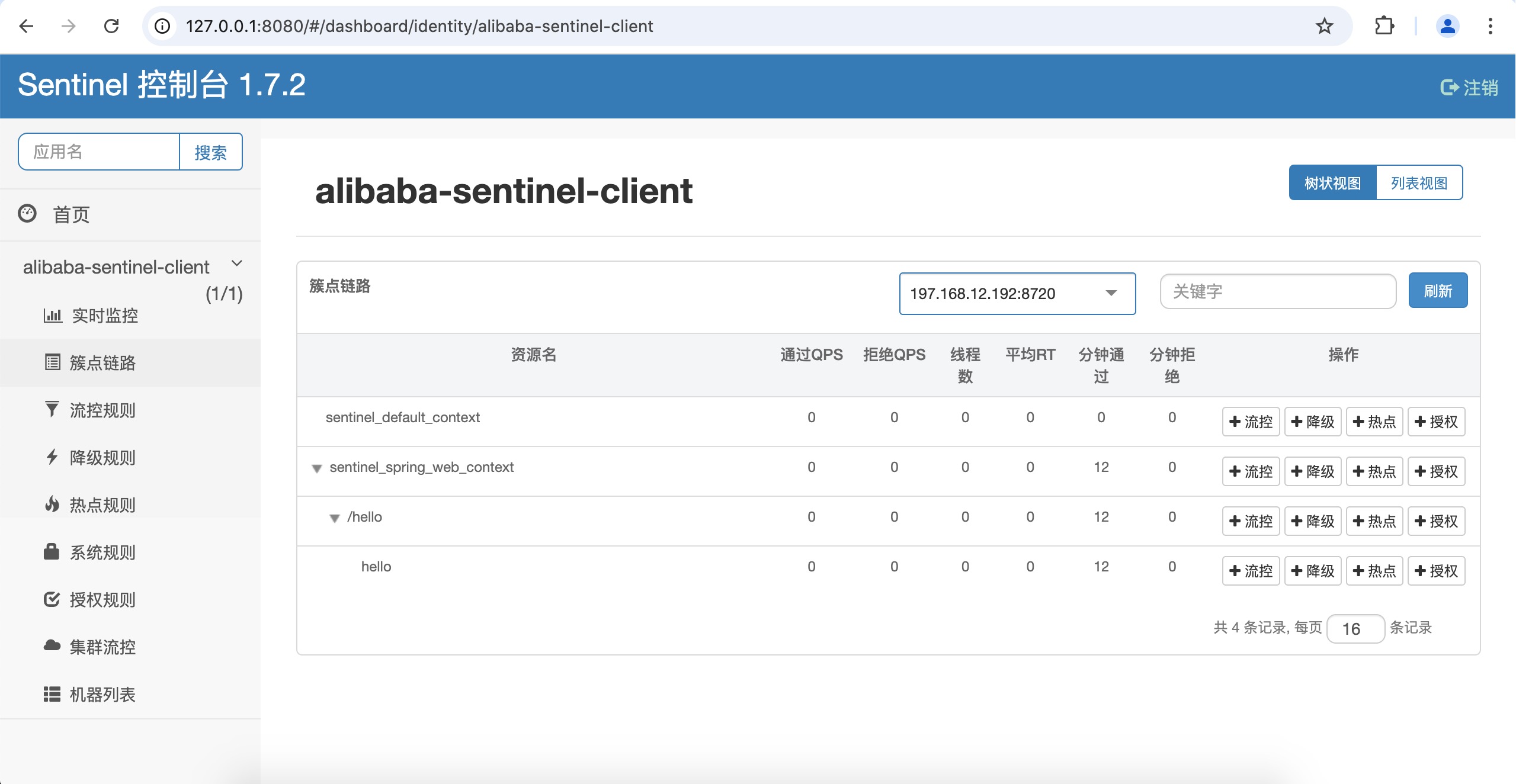Add 热点 rule for sentinel_default_context

pyautogui.click(x=1374, y=422)
